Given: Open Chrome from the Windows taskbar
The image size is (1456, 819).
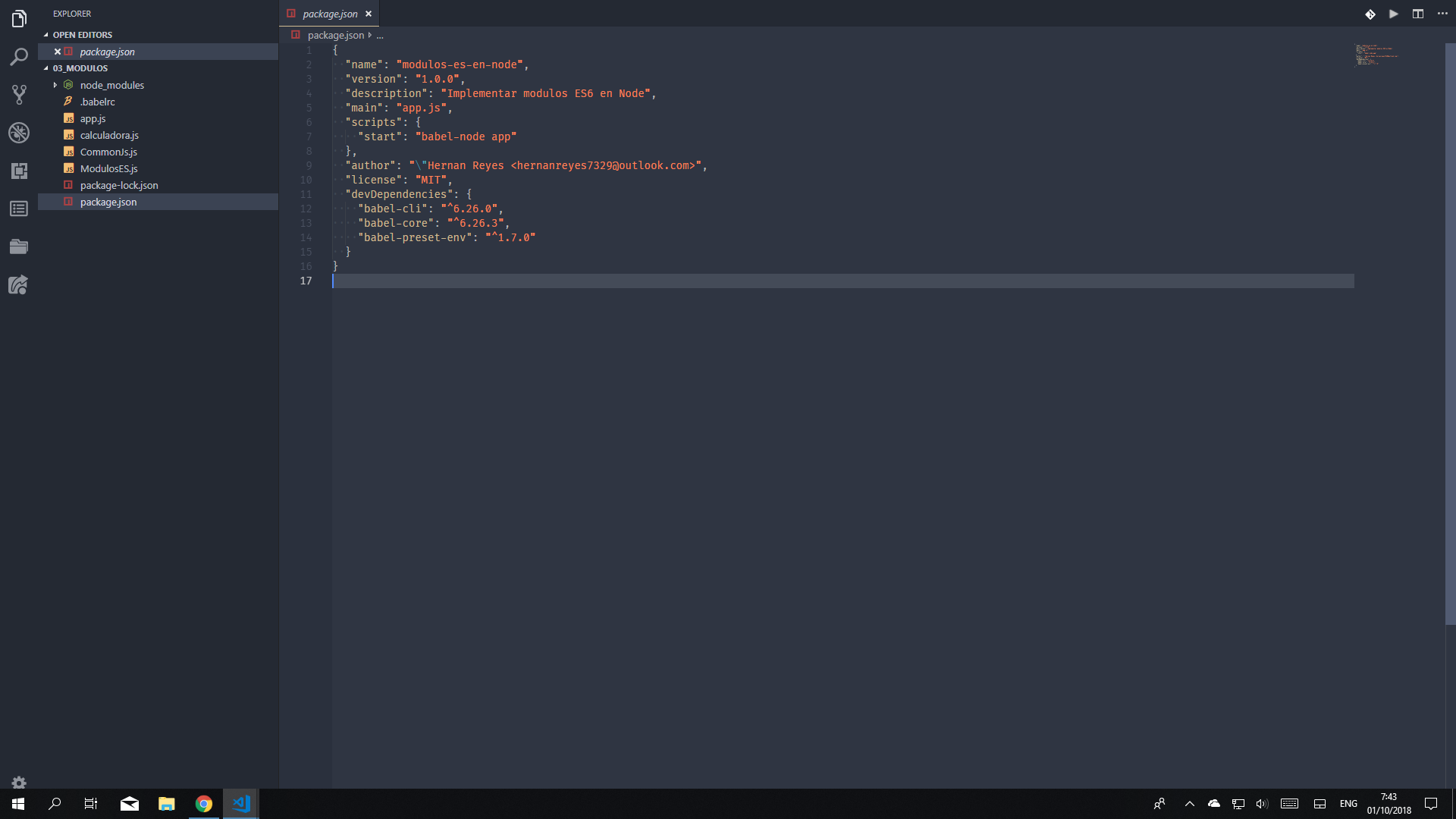Looking at the screenshot, I should (203, 804).
